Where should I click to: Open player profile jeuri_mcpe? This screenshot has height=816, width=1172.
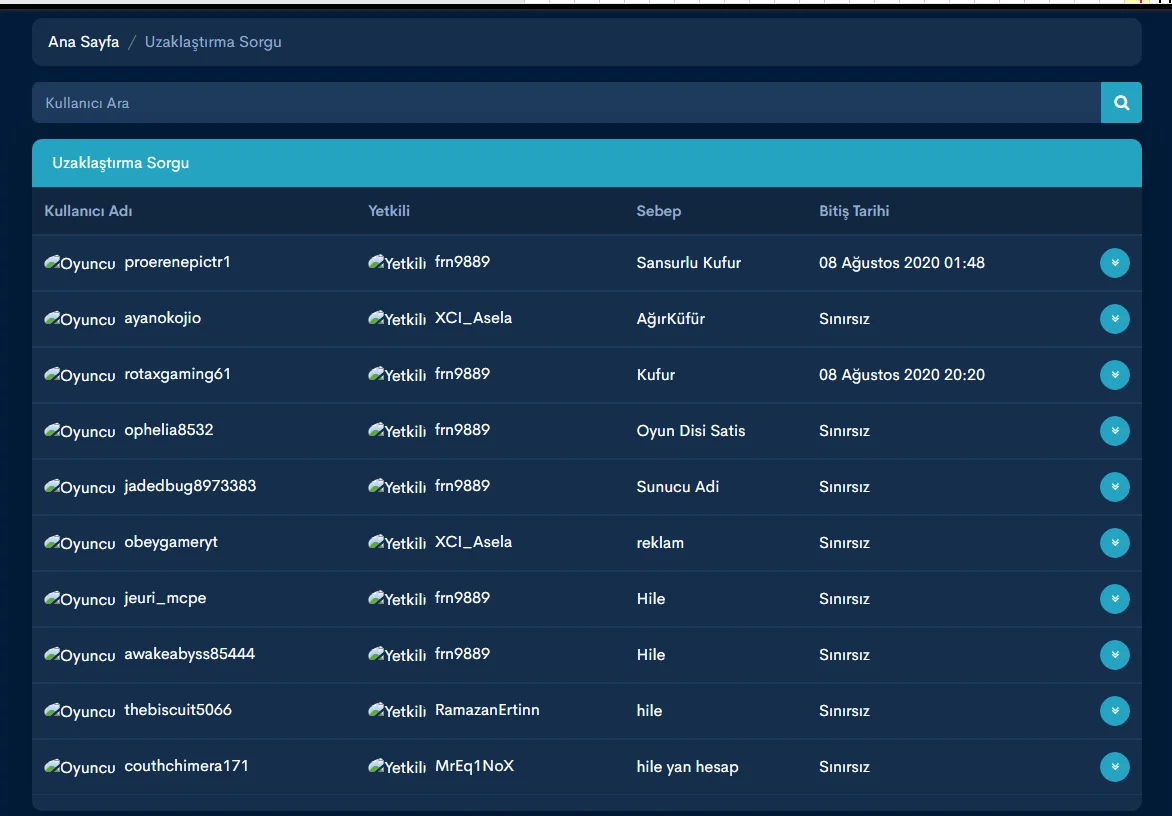165,599
